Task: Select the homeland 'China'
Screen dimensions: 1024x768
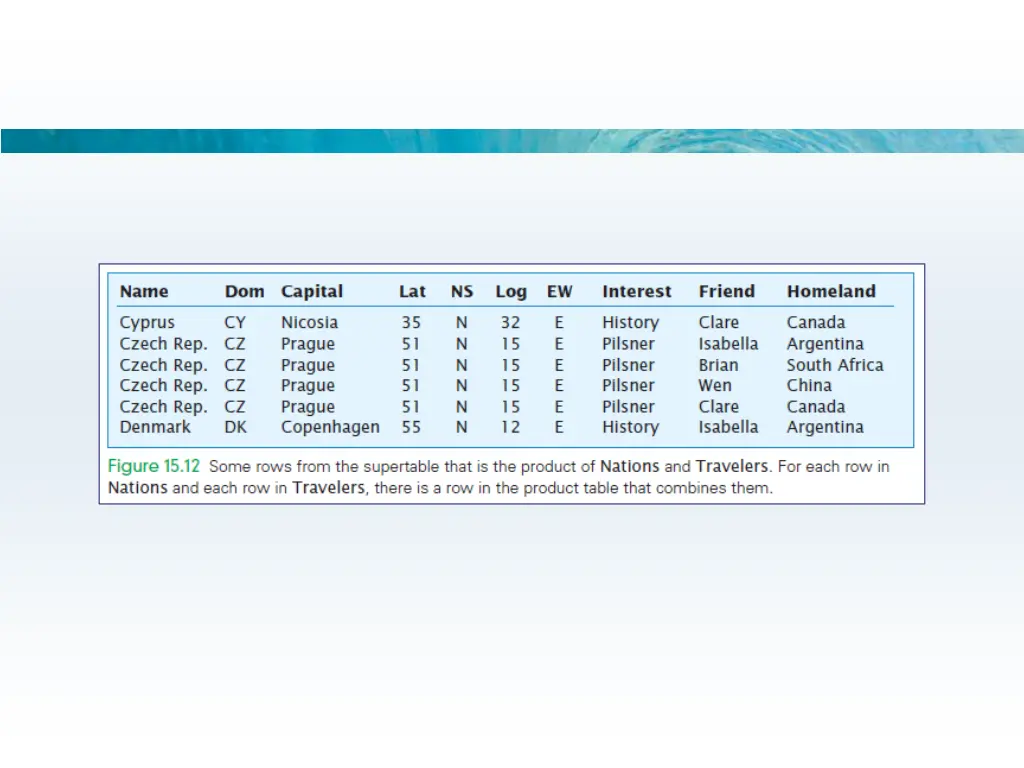Action: point(809,385)
